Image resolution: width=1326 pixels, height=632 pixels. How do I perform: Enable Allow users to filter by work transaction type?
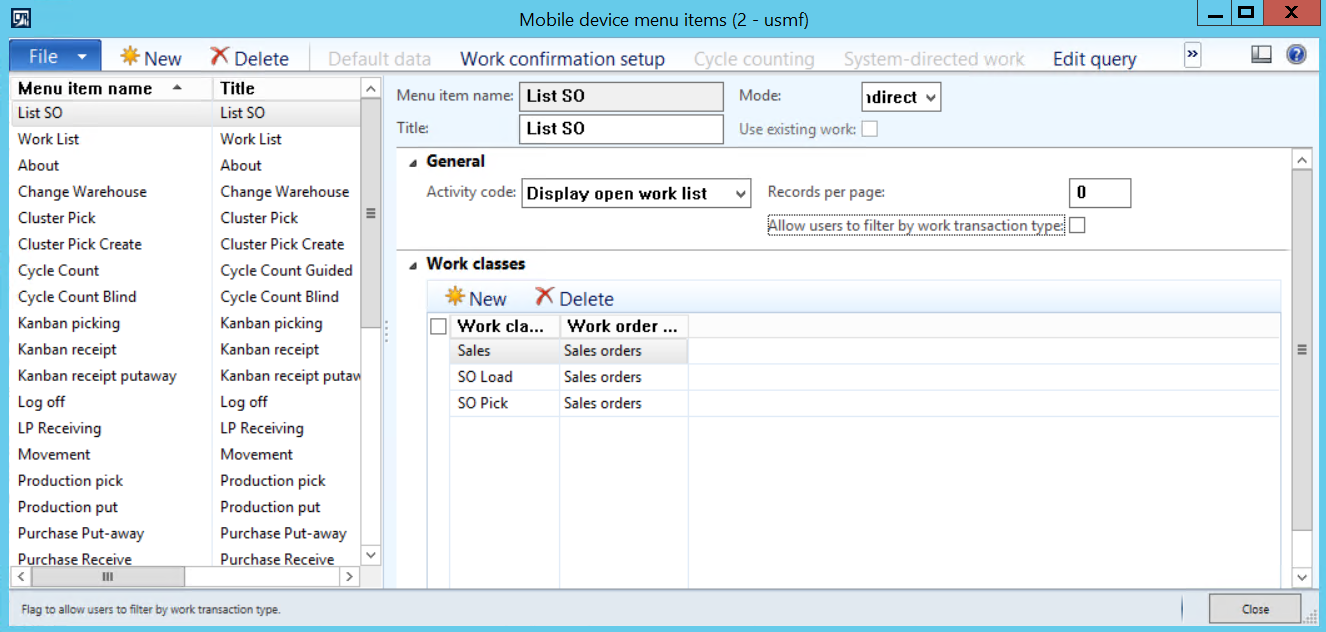(x=1077, y=226)
